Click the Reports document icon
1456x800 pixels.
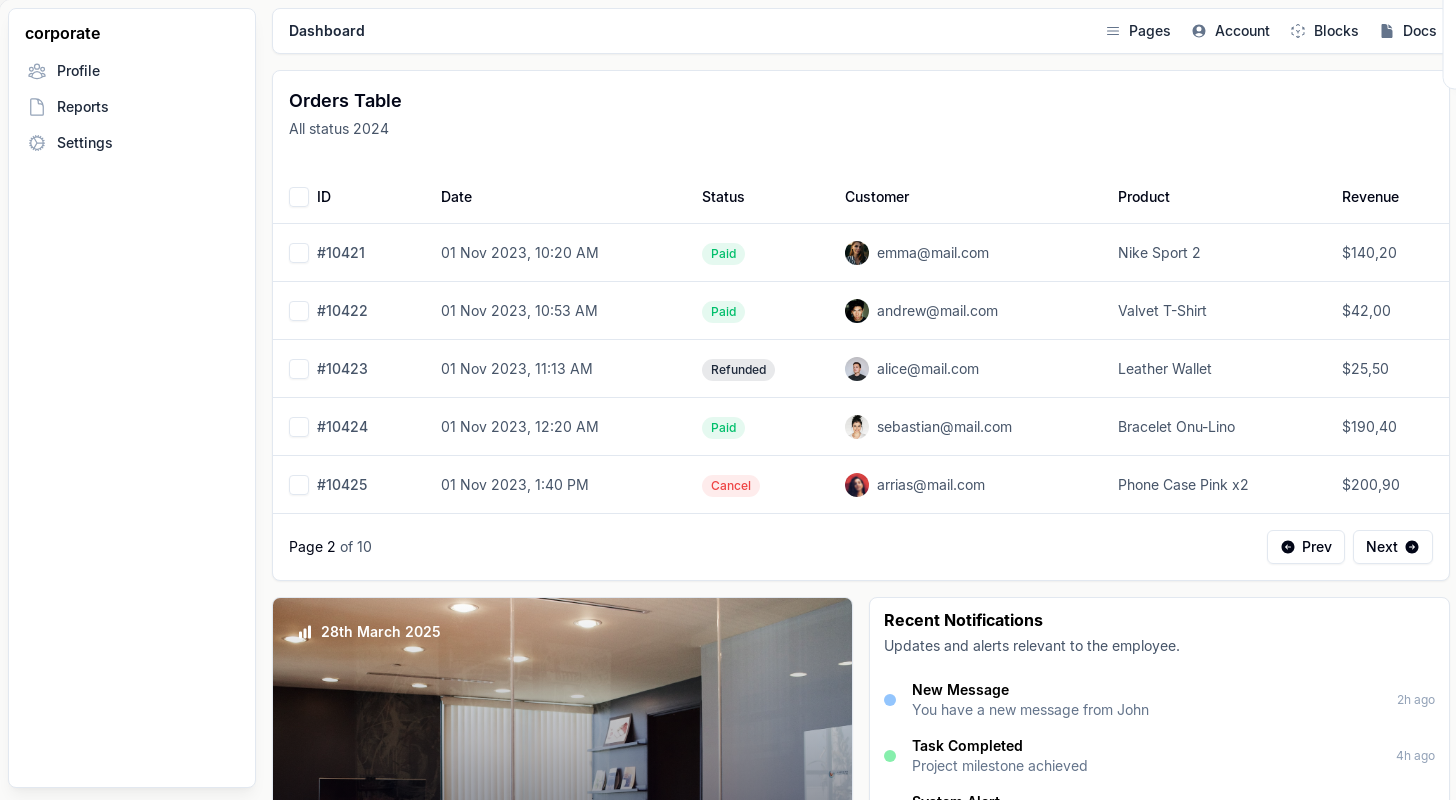[37, 107]
